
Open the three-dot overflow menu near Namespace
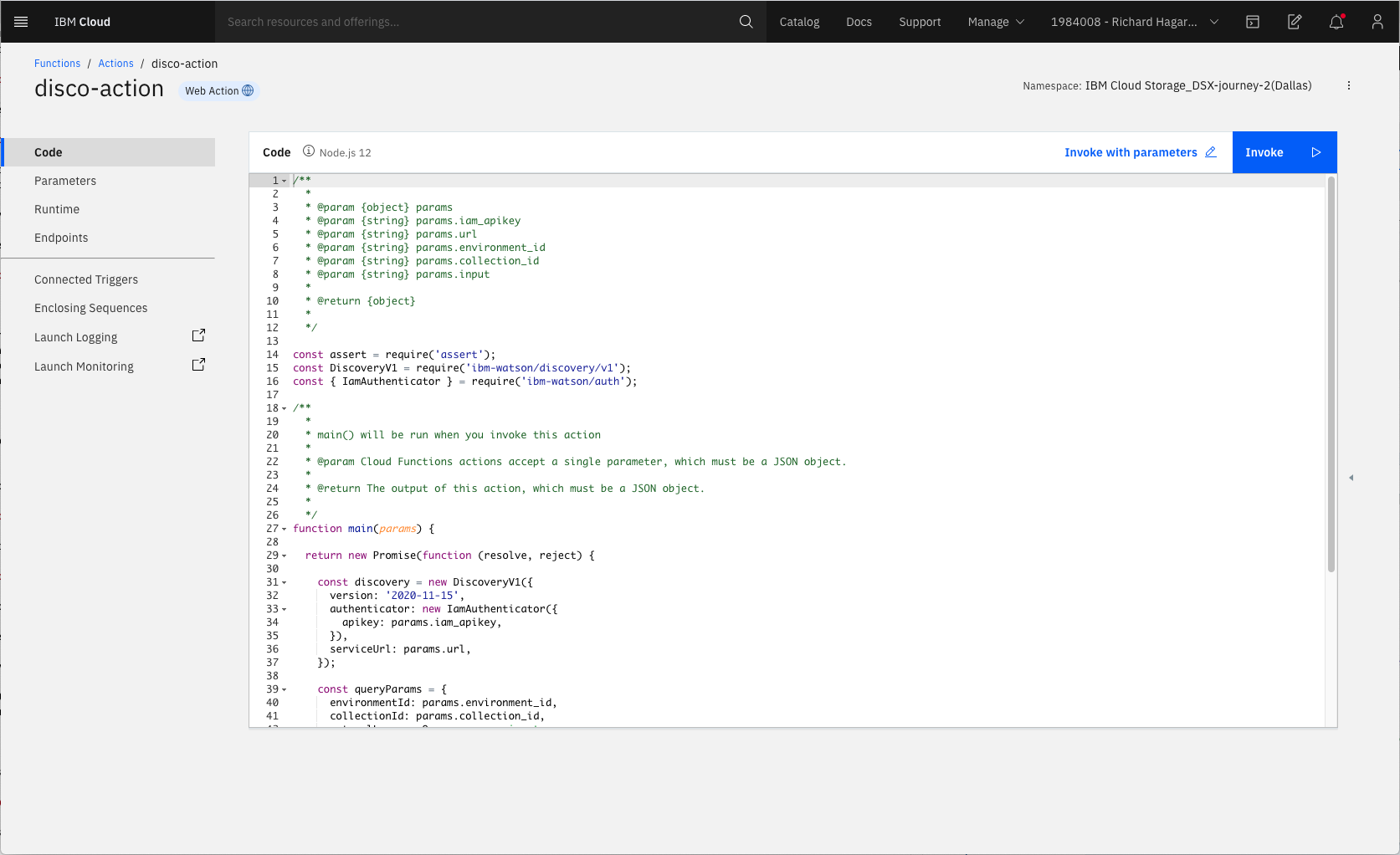click(x=1349, y=85)
